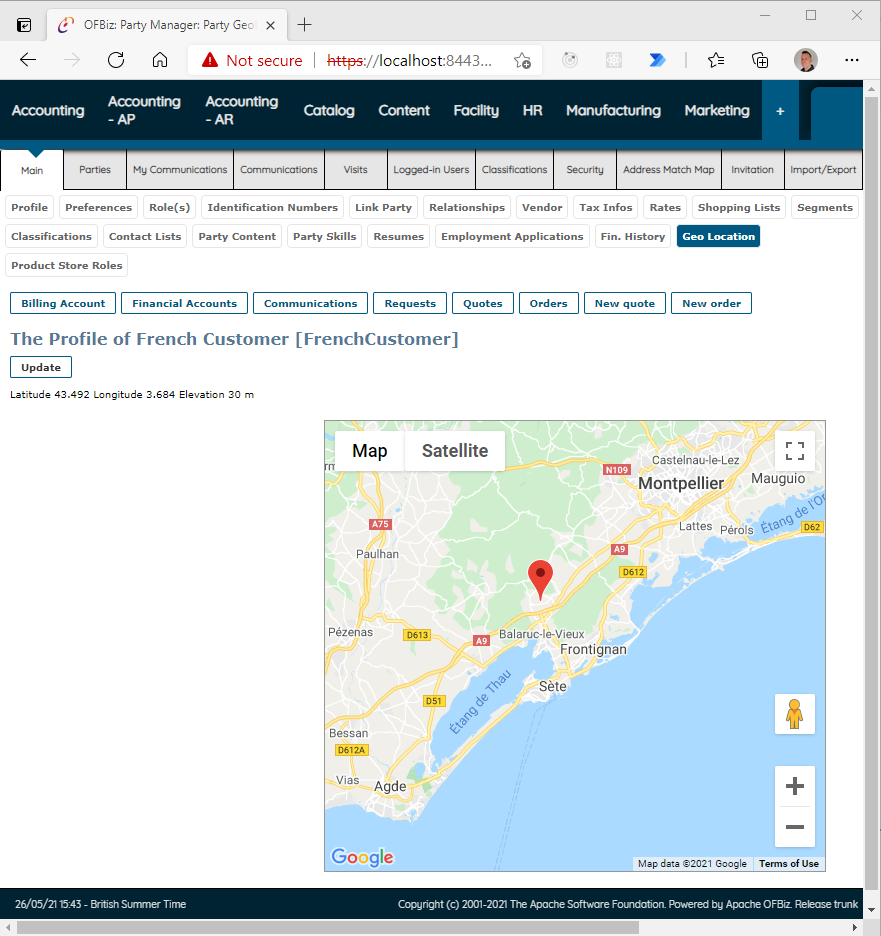The height and width of the screenshot is (936, 881).
Task: Click the Quotes button
Action: pos(482,303)
